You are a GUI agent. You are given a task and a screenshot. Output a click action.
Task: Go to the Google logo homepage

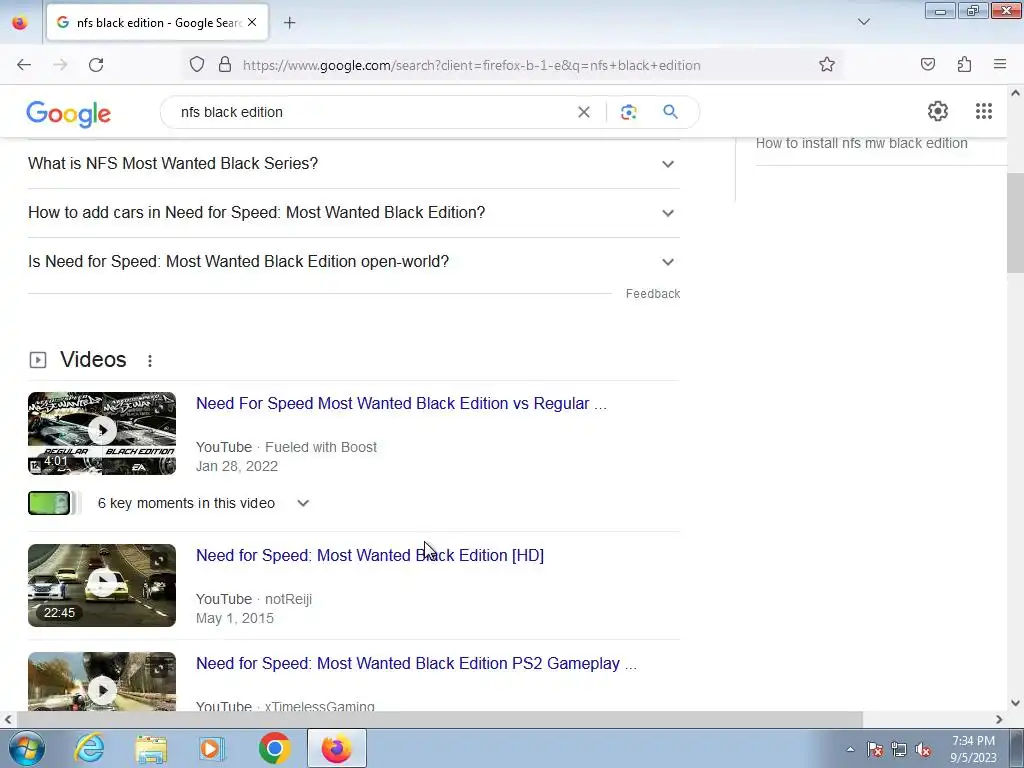tap(69, 114)
